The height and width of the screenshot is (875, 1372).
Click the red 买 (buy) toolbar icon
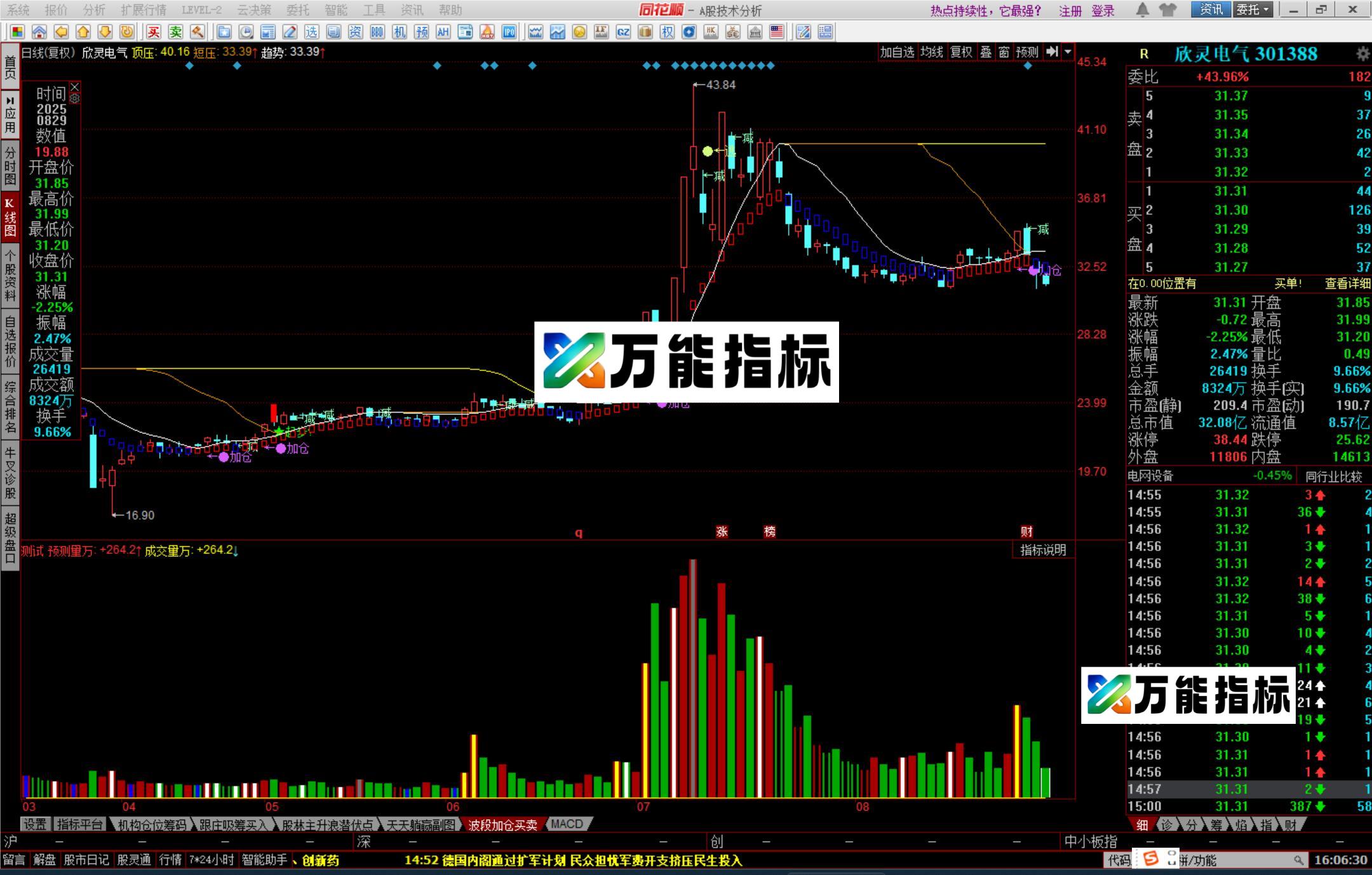click(x=154, y=32)
